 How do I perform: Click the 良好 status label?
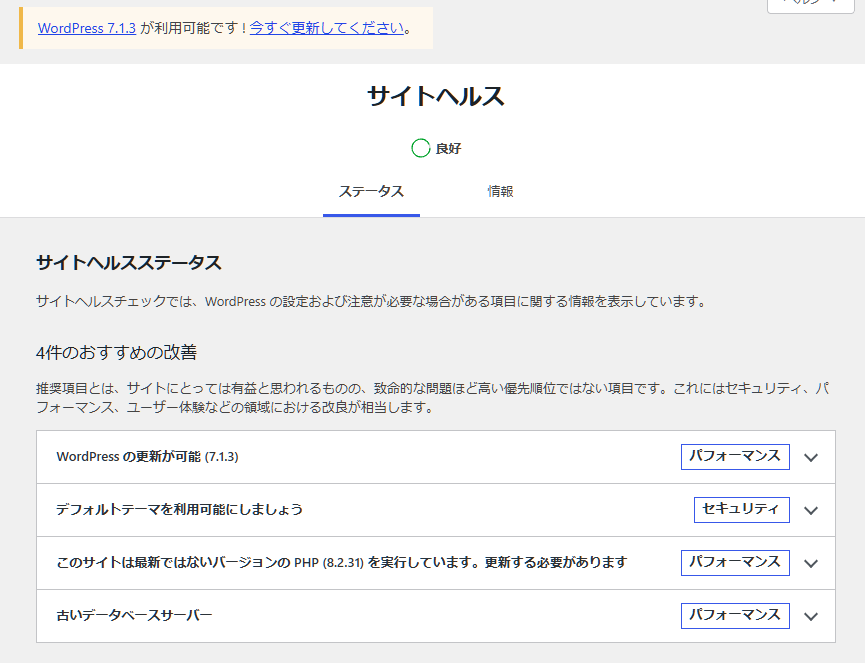click(x=448, y=148)
